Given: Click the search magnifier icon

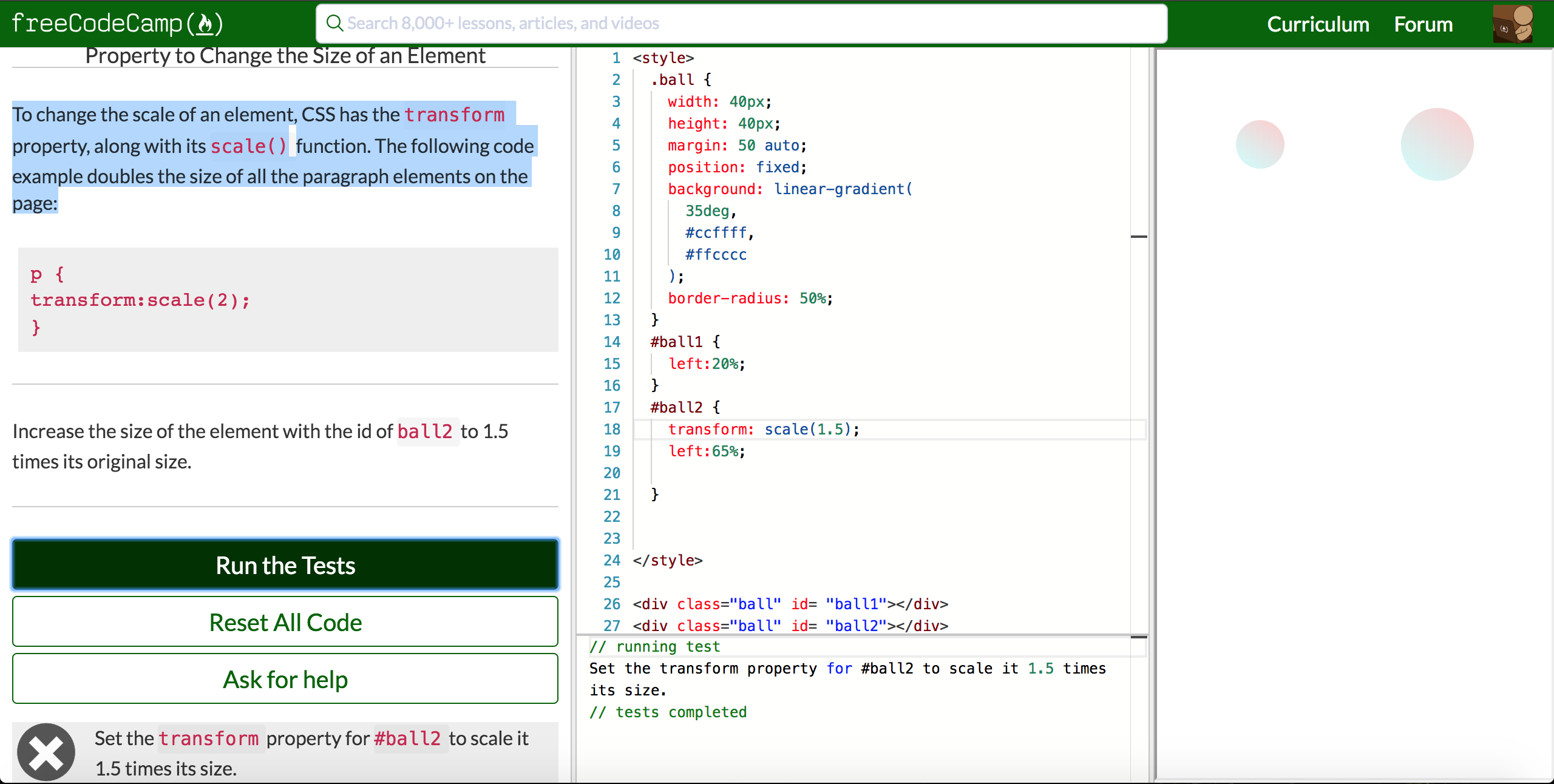Looking at the screenshot, I should (334, 23).
